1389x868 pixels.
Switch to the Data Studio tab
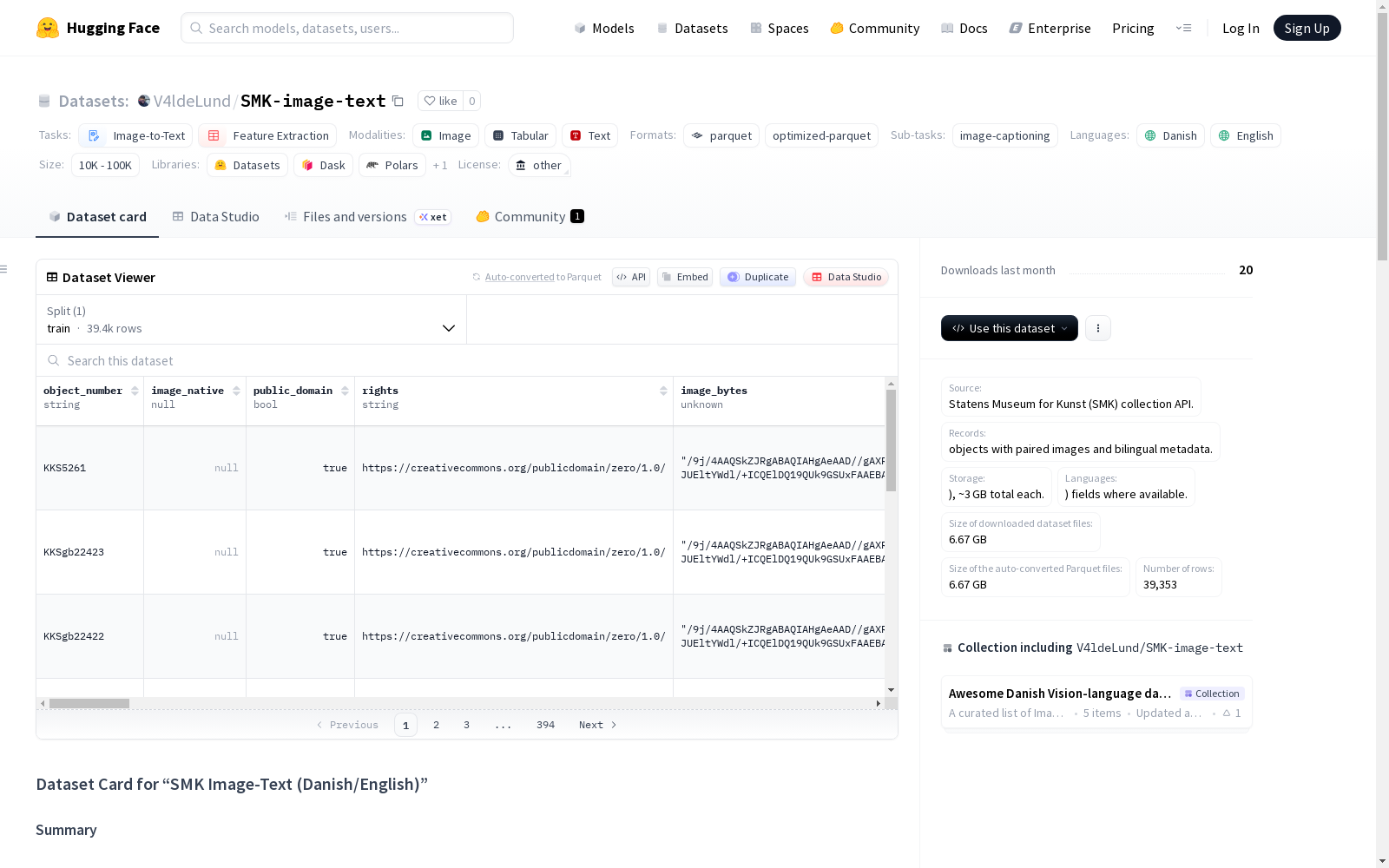[x=215, y=217]
